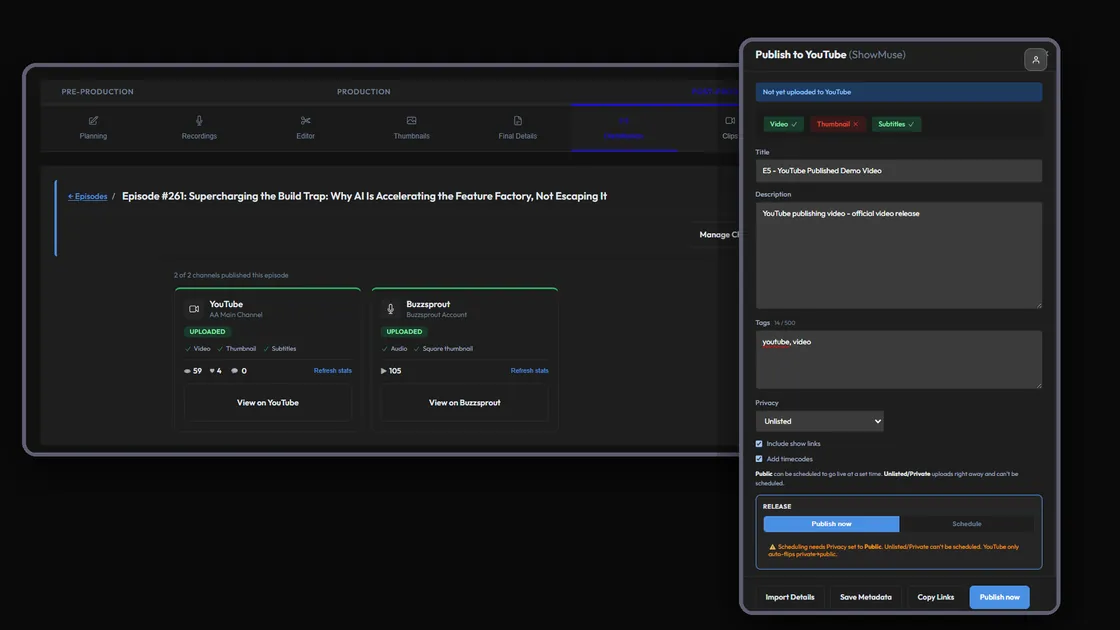Open the Thumbnails tab

point(411,127)
